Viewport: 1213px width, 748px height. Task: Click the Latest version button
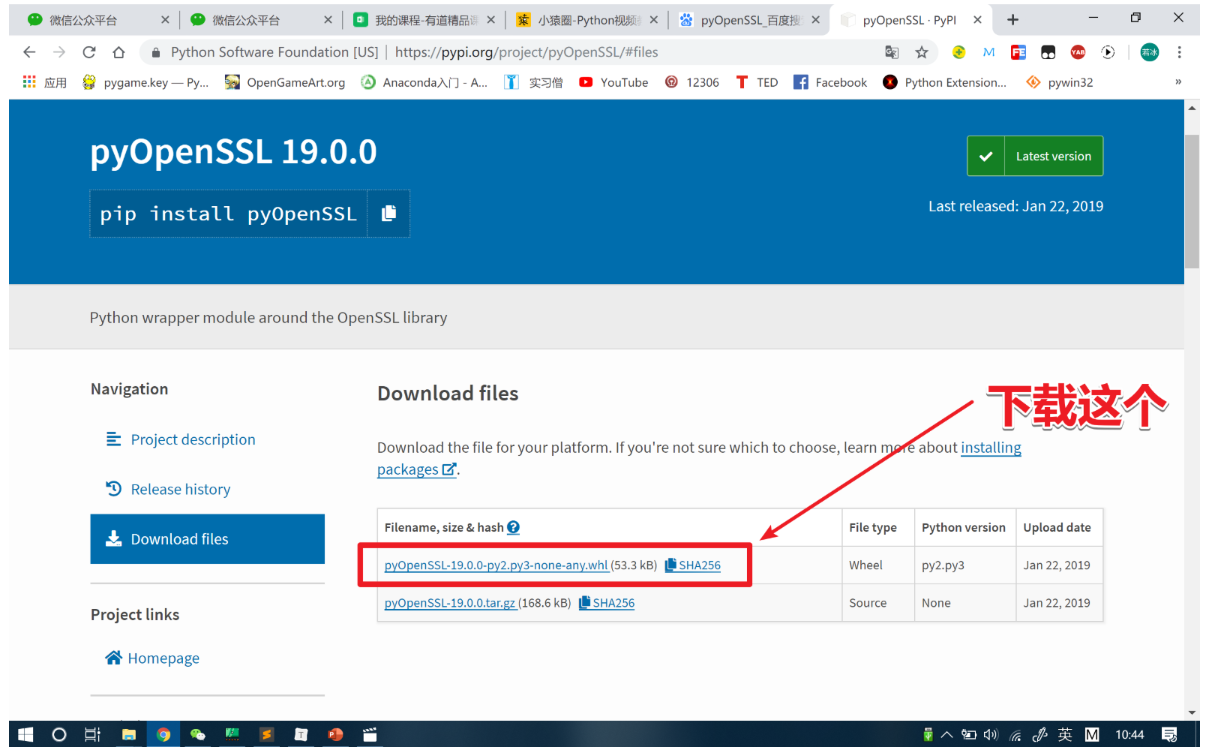1035,156
